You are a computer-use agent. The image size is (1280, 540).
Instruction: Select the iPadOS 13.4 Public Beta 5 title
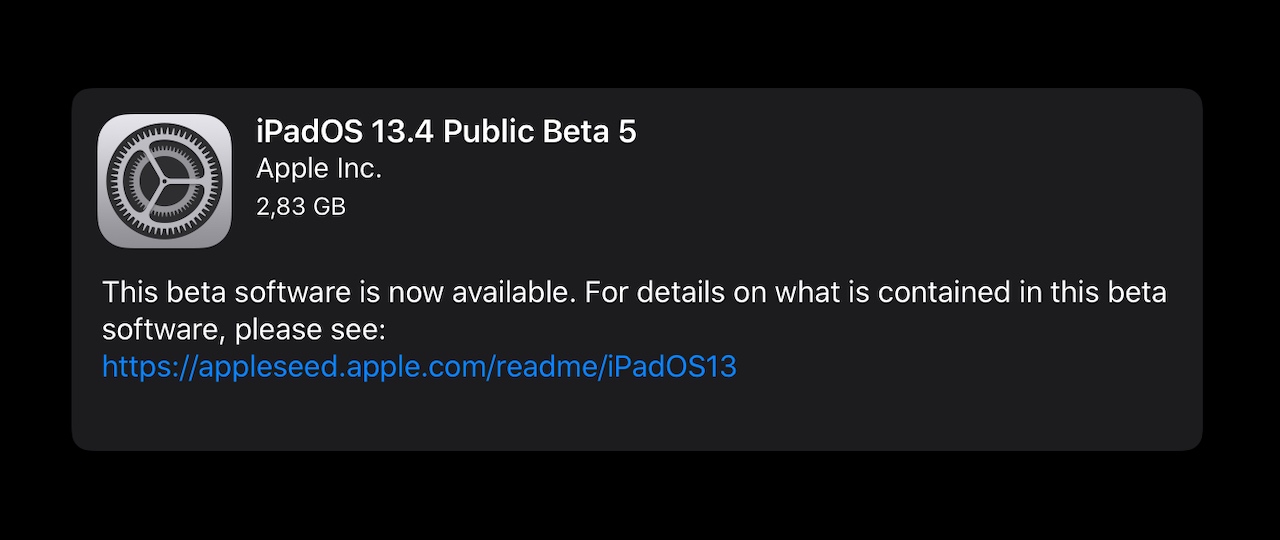[446, 132]
